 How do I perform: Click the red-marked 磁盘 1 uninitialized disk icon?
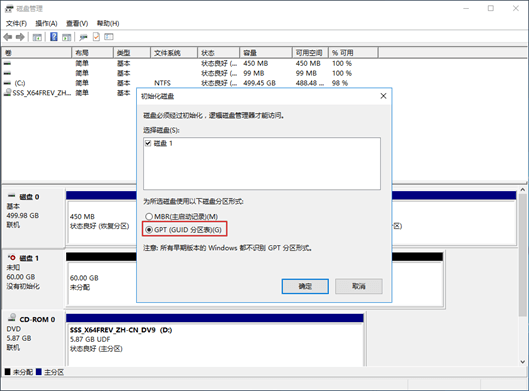point(11,258)
